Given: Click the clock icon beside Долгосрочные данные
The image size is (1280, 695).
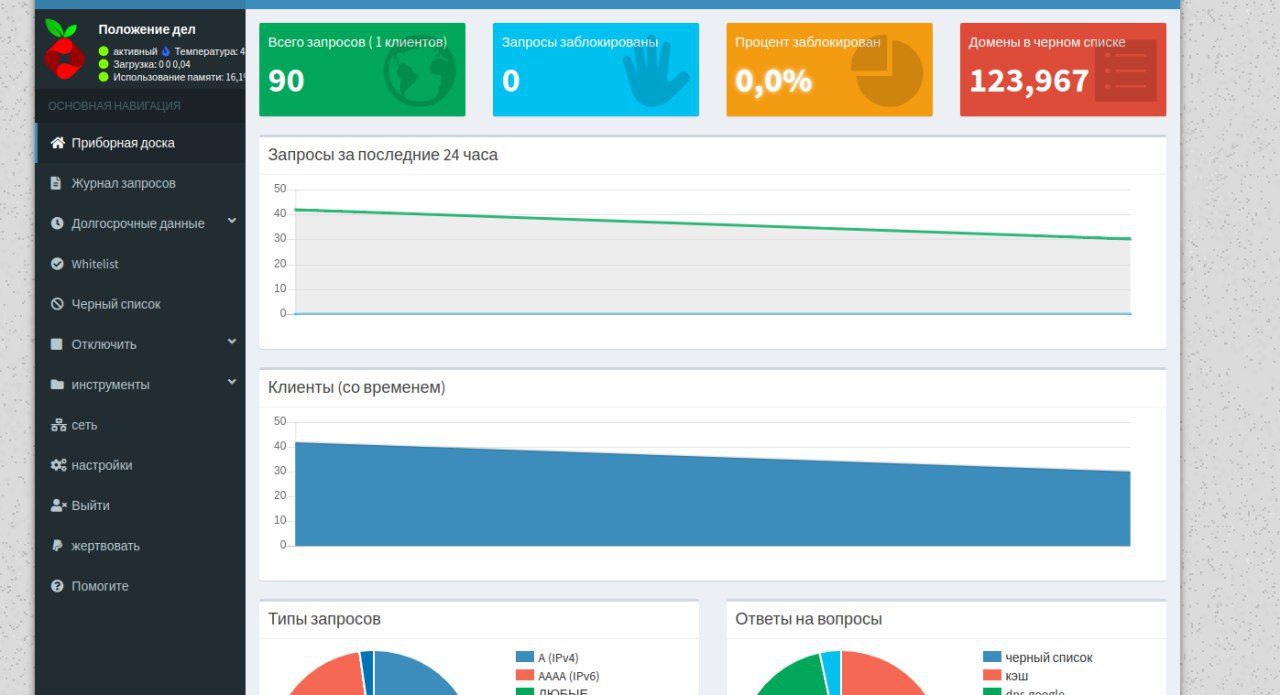Looking at the screenshot, I should 57,223.
